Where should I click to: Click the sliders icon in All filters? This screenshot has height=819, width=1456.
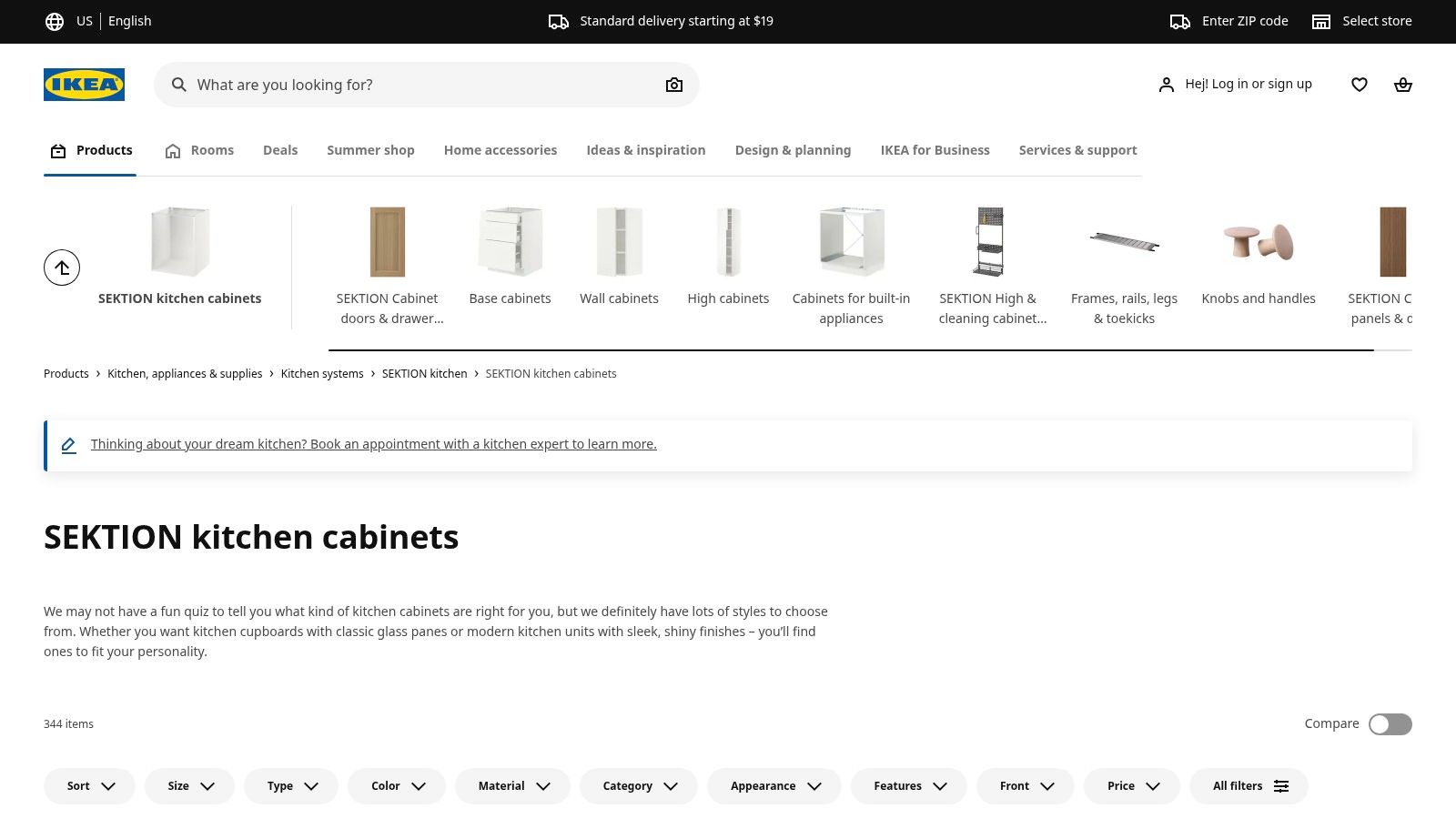[1281, 786]
